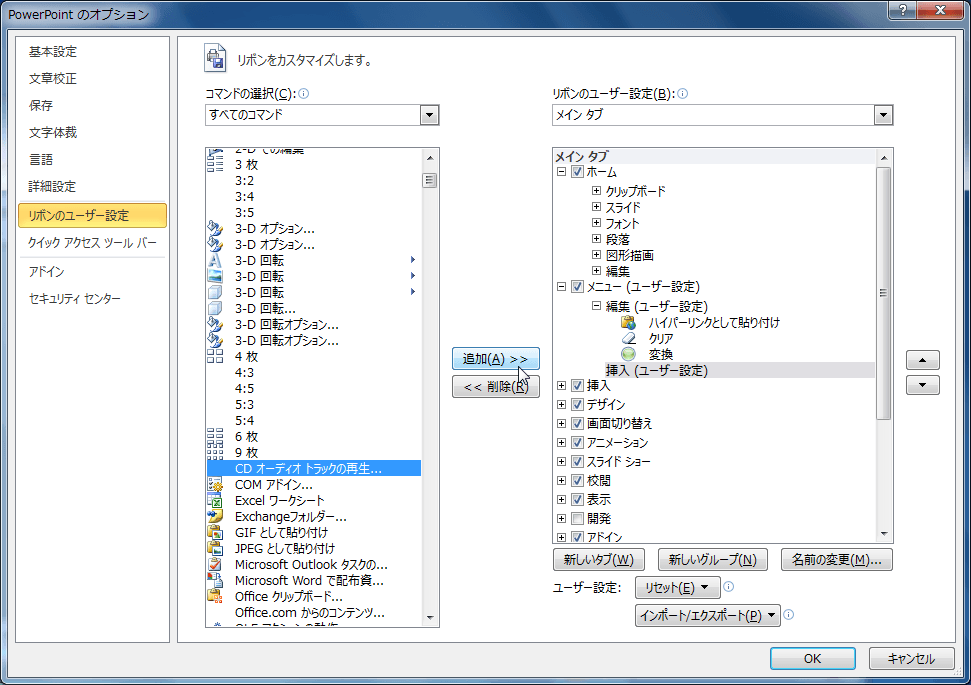The width and height of the screenshot is (971, 685).
Task: Toggle the メニュー (ユーザー設定) checkbox
Action: 577,287
